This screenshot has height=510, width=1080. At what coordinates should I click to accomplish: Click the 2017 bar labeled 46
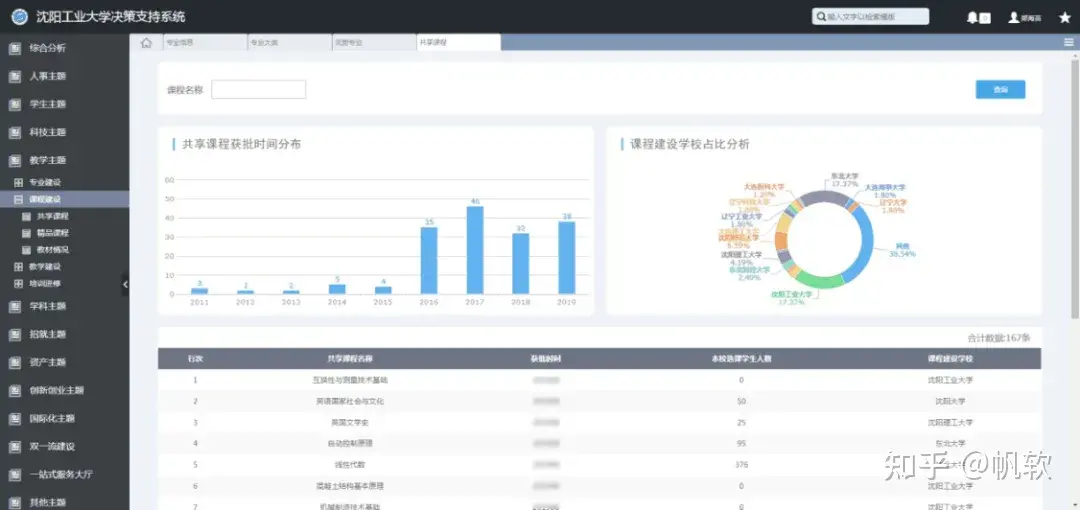tap(475, 250)
